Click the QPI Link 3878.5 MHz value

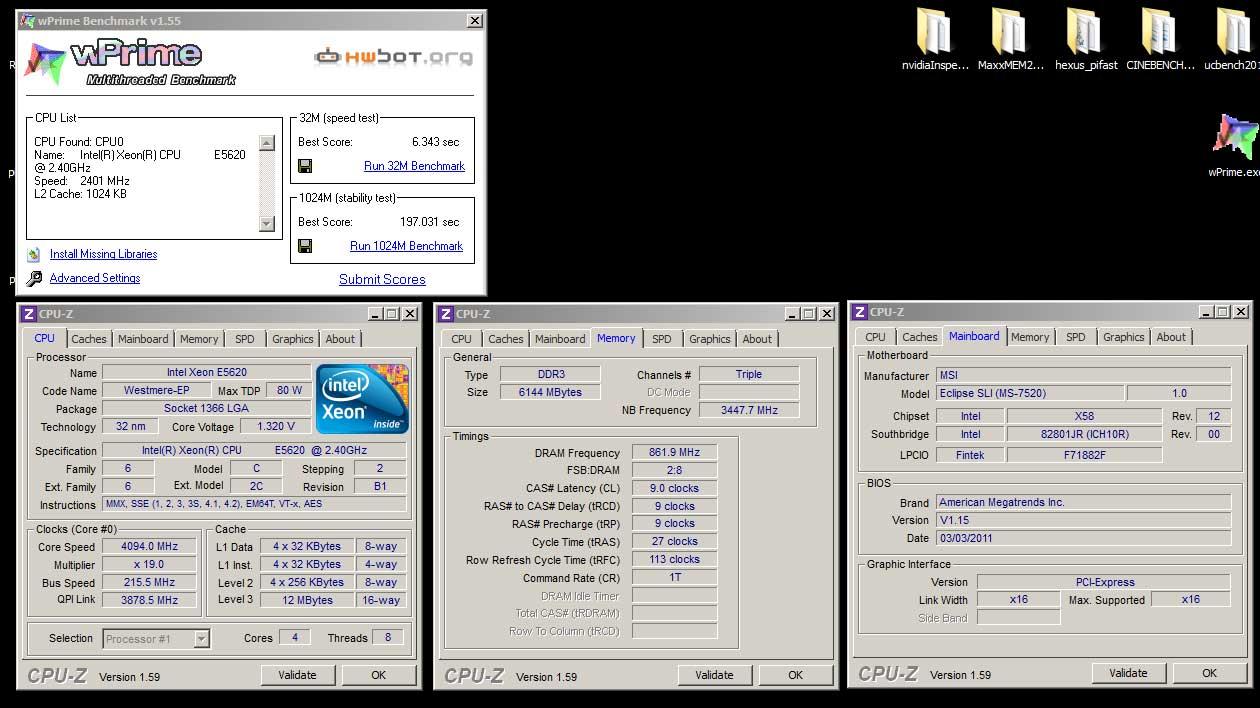(149, 600)
